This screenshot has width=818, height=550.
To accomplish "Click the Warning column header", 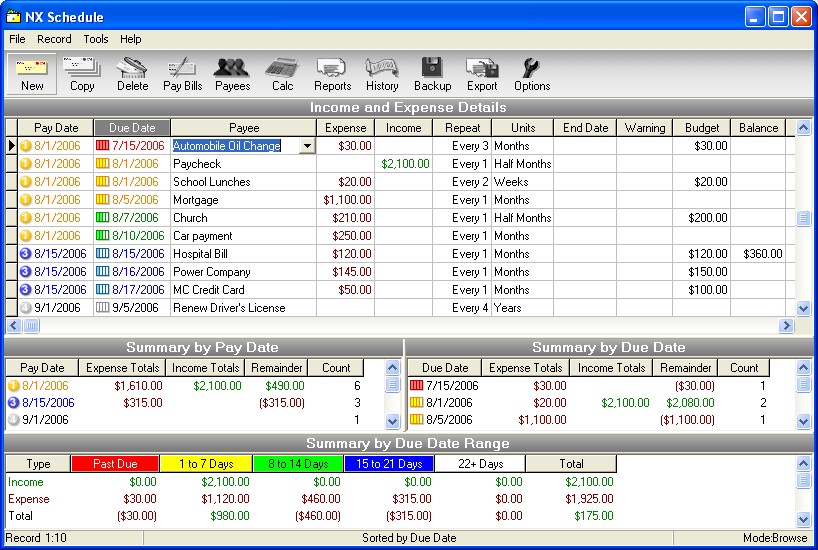I will point(645,128).
